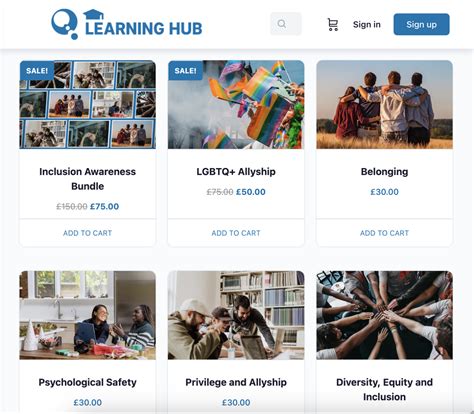Image resolution: width=474 pixels, height=414 pixels.
Task: Open the Sign in link
Action: click(367, 25)
